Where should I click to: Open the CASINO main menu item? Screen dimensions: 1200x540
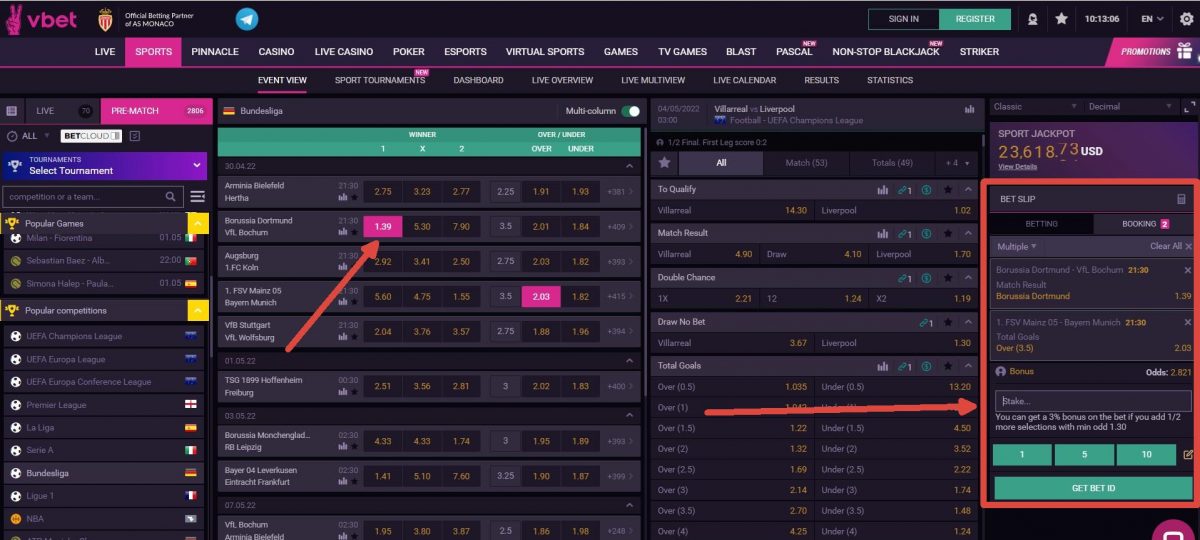(x=276, y=52)
